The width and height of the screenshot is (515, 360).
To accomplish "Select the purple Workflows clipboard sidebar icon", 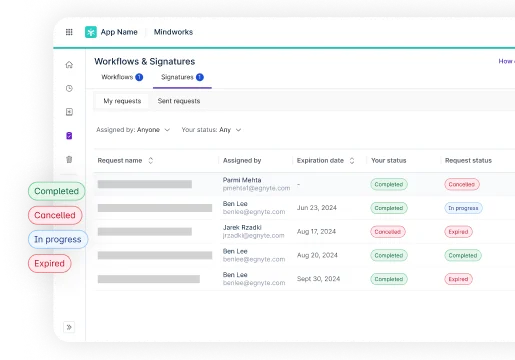I will (69, 136).
